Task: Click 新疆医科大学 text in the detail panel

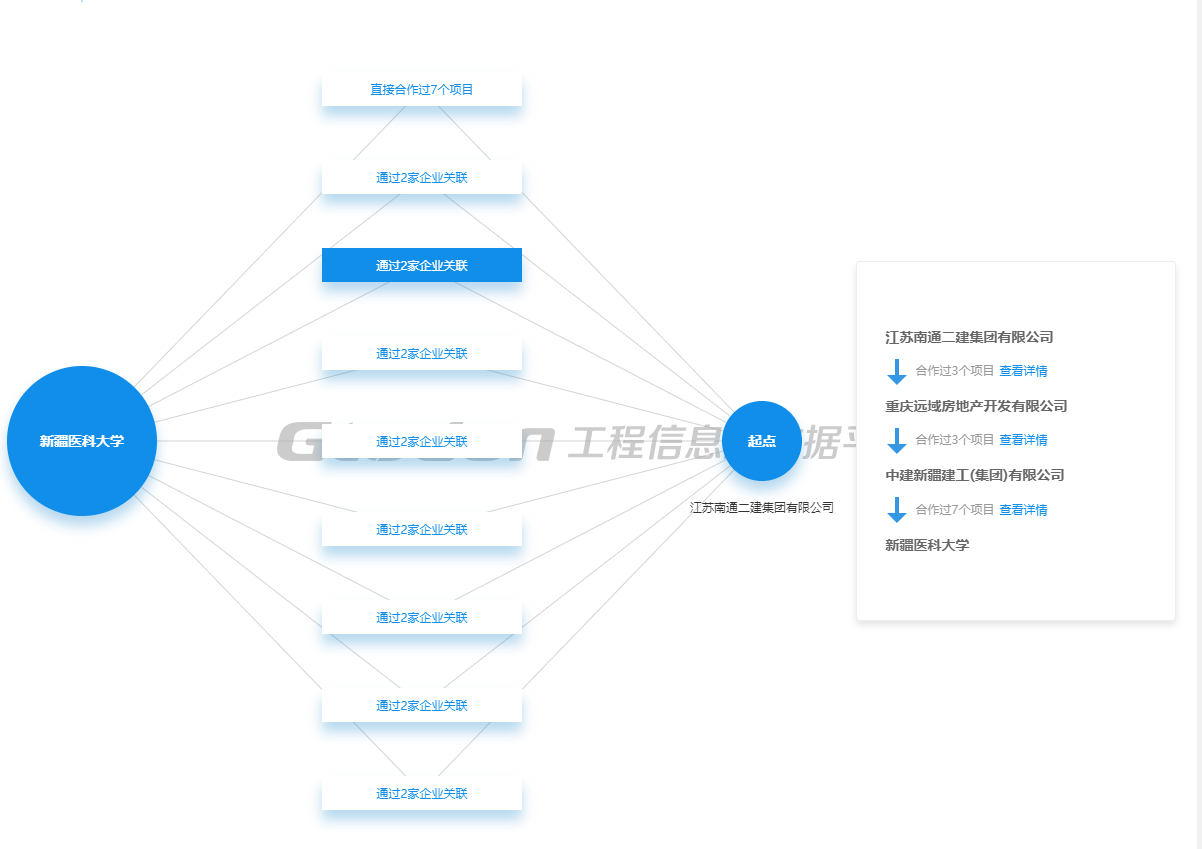Action: pos(927,545)
